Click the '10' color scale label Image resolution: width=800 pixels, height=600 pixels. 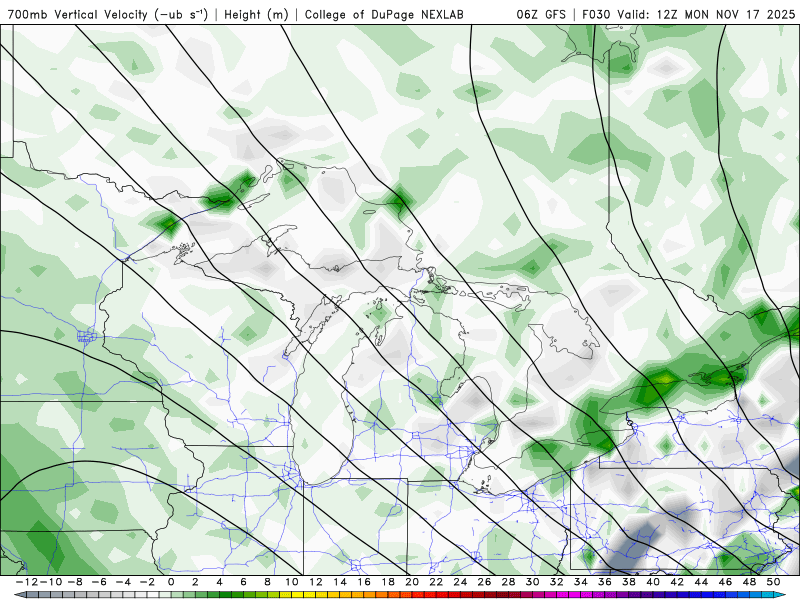coord(292,582)
